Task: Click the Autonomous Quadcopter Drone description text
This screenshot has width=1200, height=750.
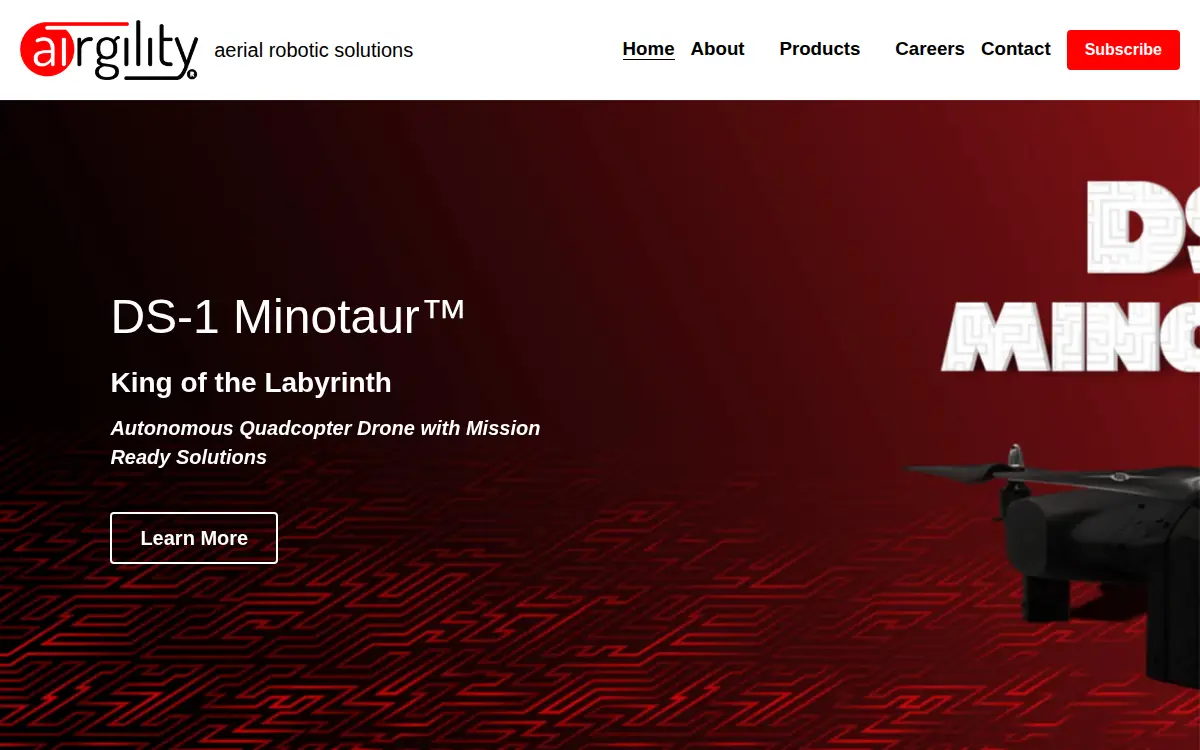Action: pos(325,442)
